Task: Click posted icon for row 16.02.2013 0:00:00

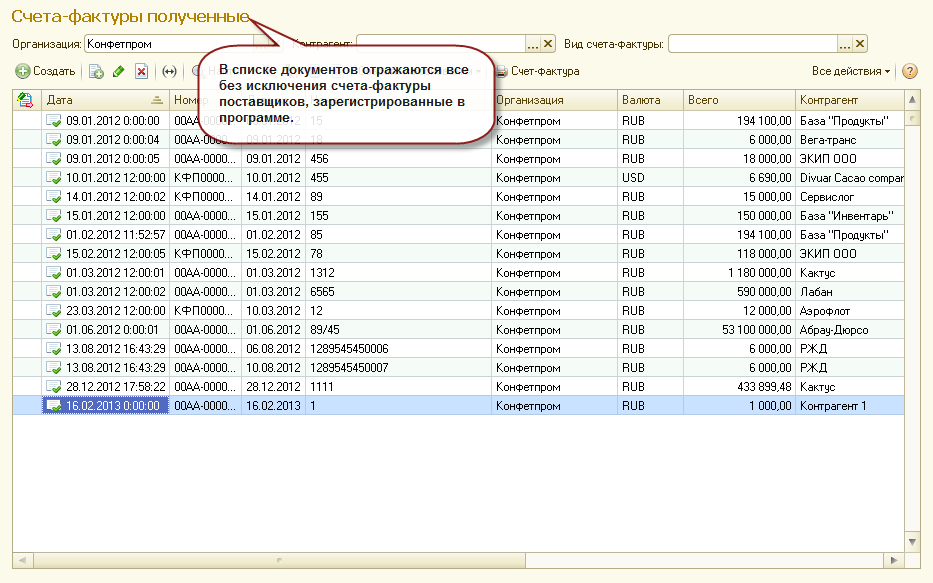Action: [x=54, y=406]
